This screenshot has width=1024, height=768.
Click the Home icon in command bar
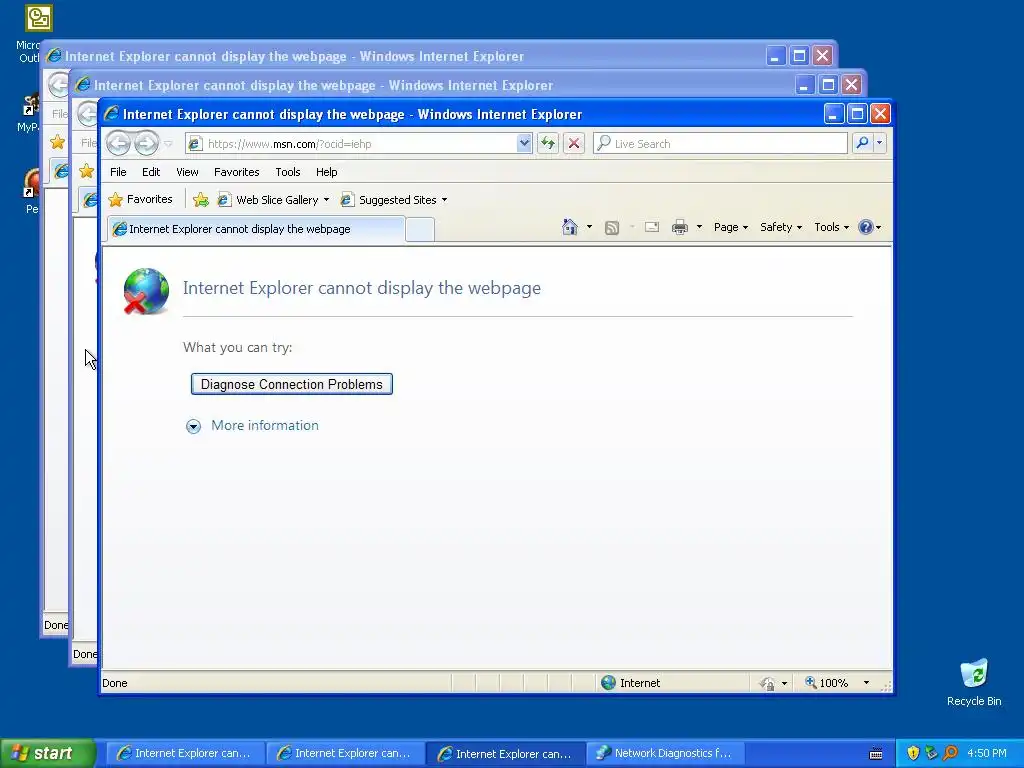(x=569, y=227)
